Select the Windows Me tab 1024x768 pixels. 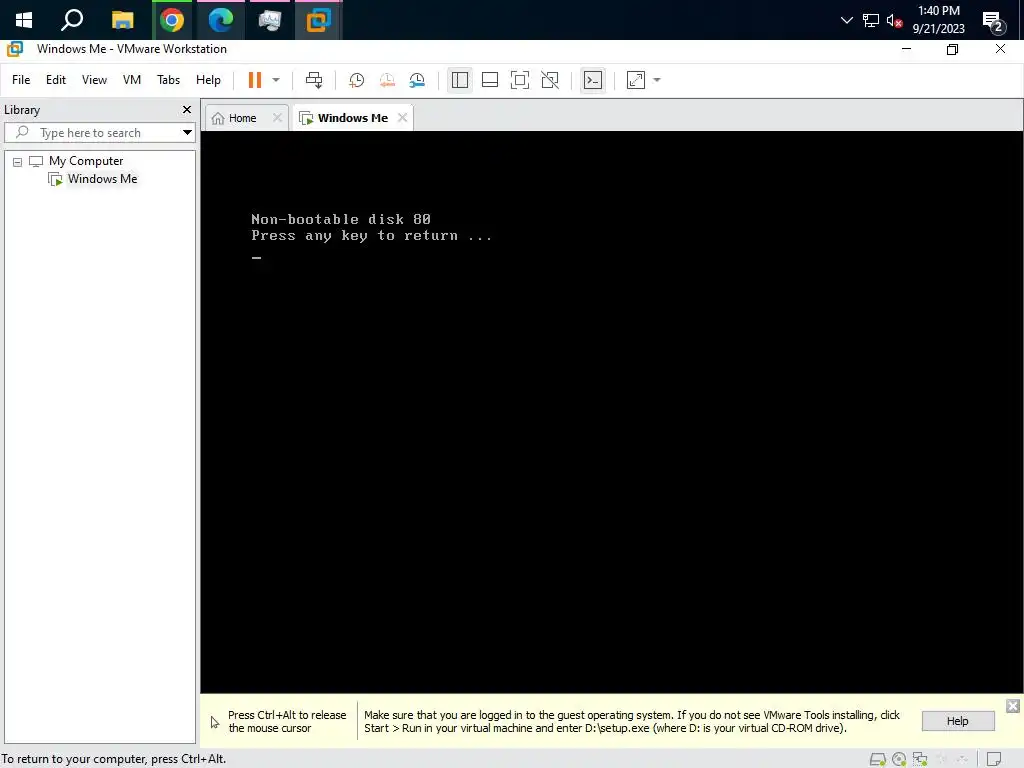(x=353, y=118)
